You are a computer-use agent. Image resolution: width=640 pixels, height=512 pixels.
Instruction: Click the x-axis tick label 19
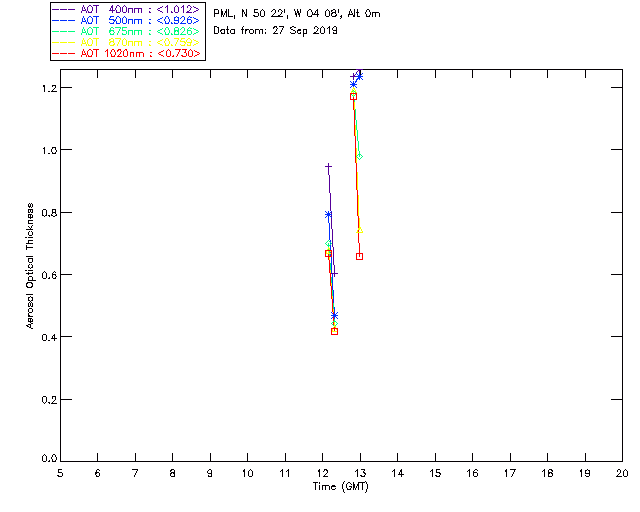(585, 473)
